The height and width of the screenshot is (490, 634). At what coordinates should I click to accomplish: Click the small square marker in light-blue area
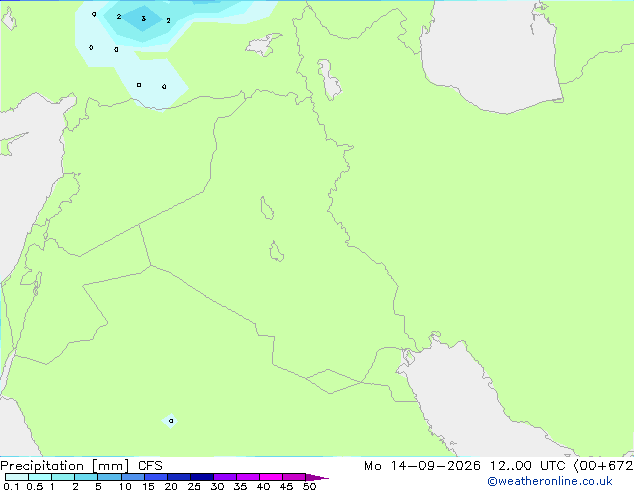tap(139, 85)
